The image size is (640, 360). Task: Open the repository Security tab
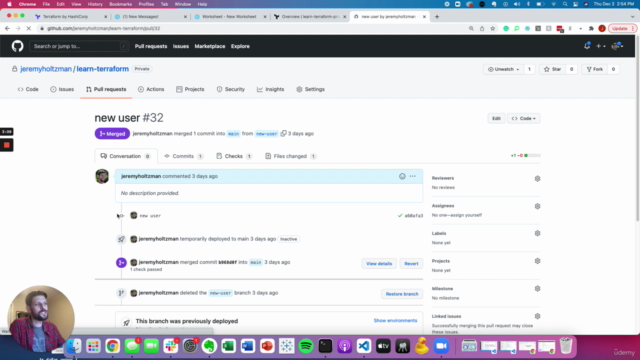(x=231, y=89)
